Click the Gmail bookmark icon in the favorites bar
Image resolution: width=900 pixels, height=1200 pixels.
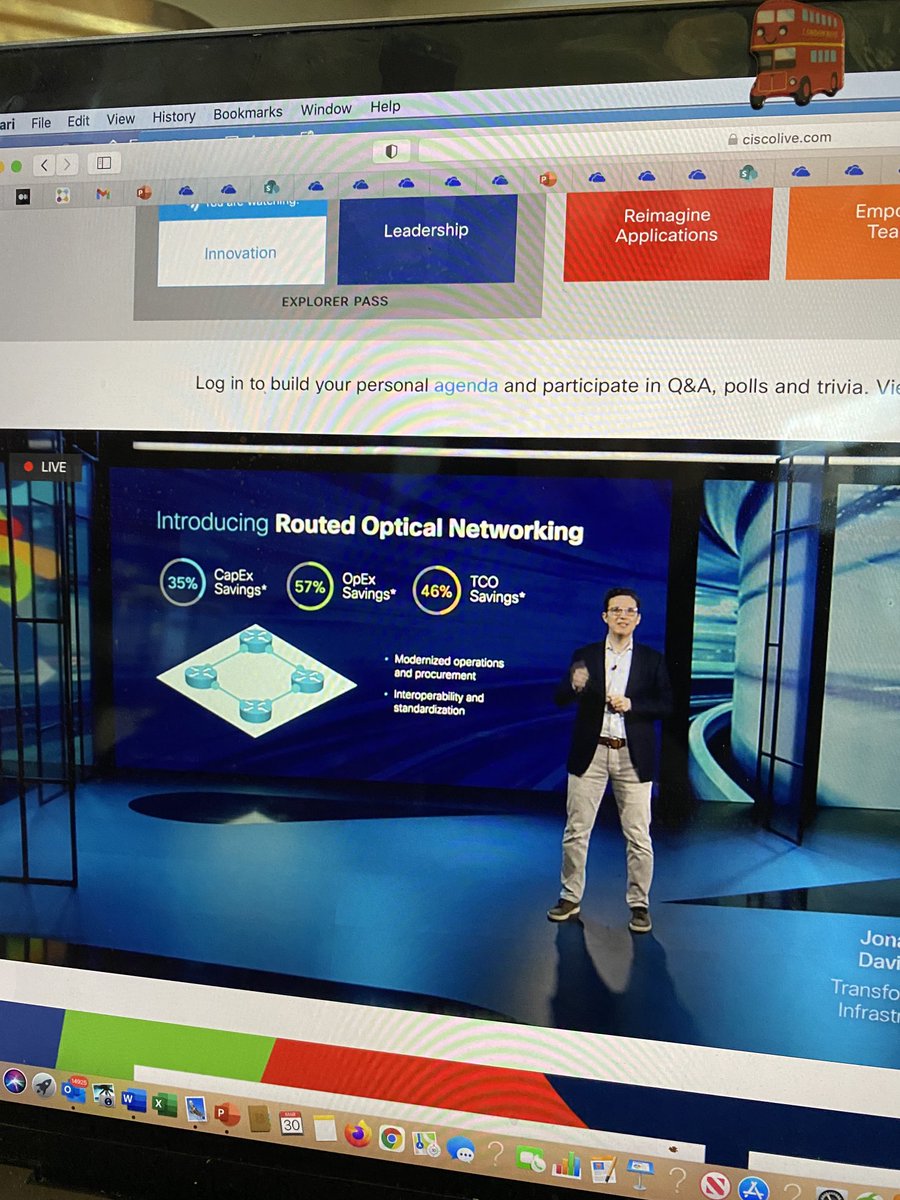(x=102, y=190)
